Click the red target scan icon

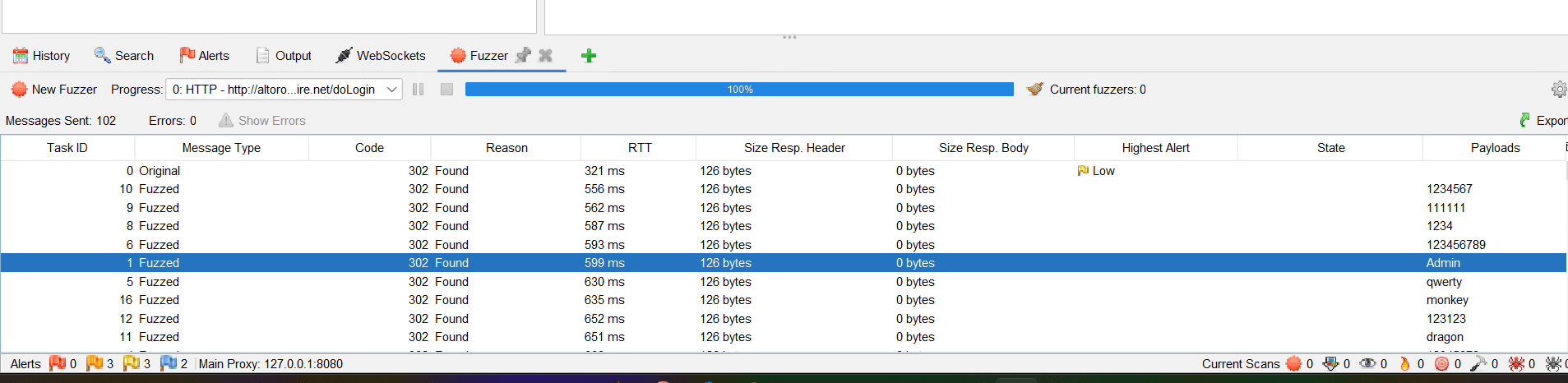[x=1441, y=363]
